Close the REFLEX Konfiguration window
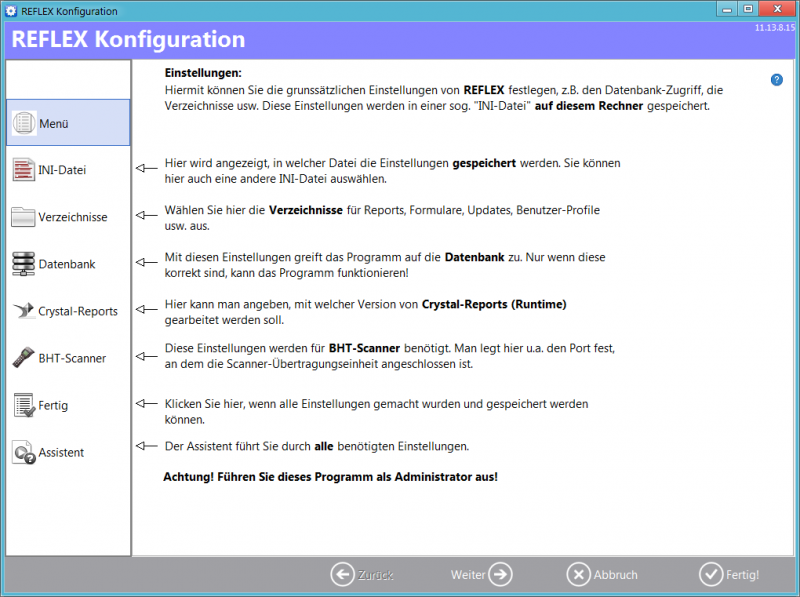The width and height of the screenshot is (800, 597). point(777,9)
